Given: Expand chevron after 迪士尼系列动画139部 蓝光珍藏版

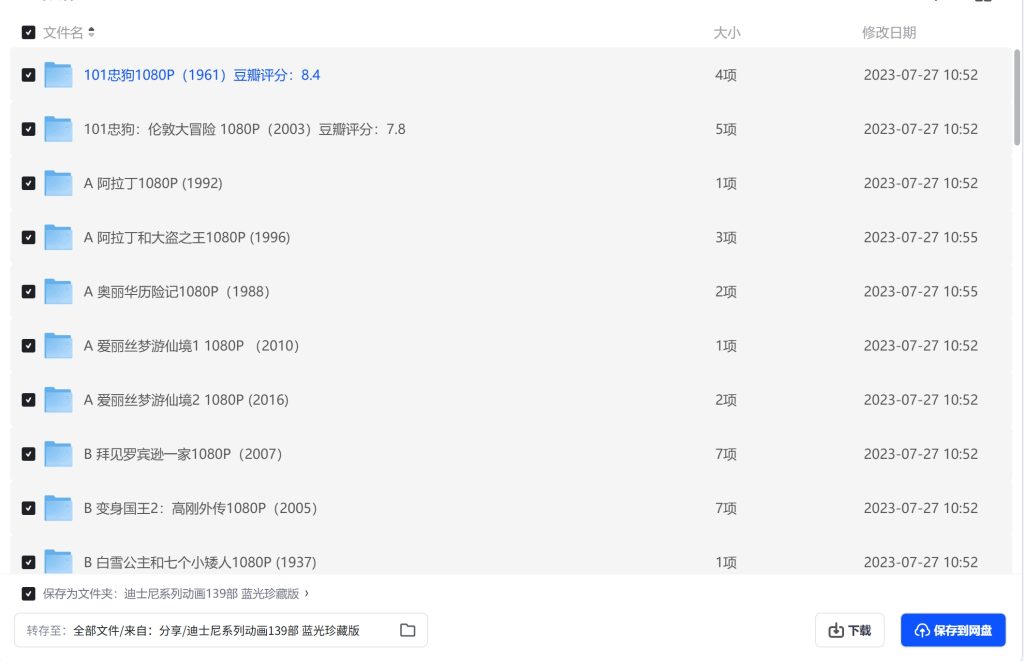Looking at the screenshot, I should tap(307, 593).
